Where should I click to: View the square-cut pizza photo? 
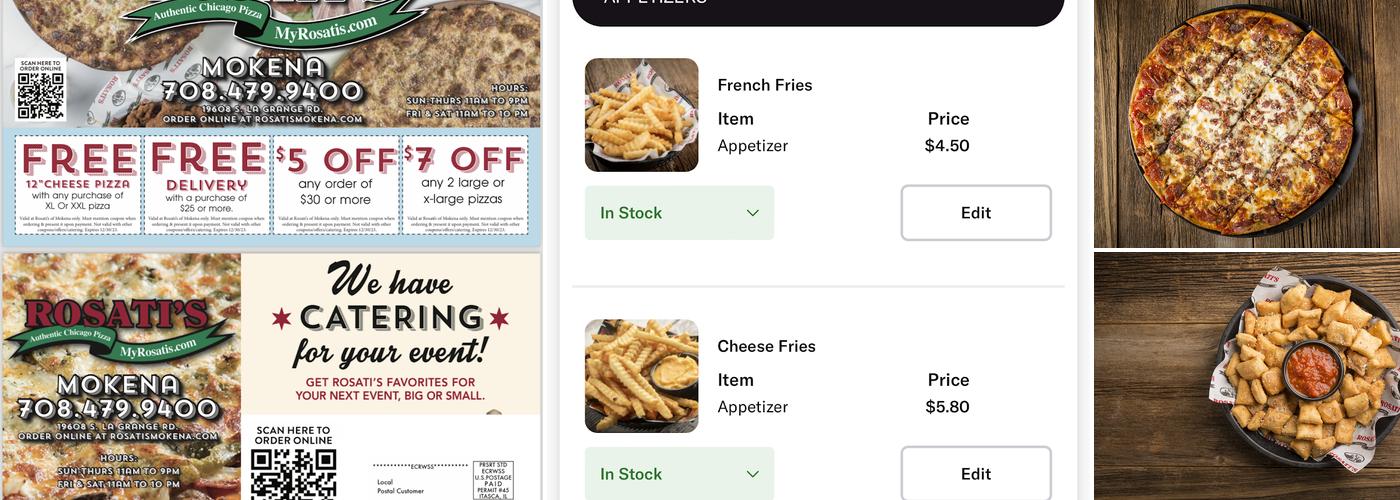[x=1246, y=122]
